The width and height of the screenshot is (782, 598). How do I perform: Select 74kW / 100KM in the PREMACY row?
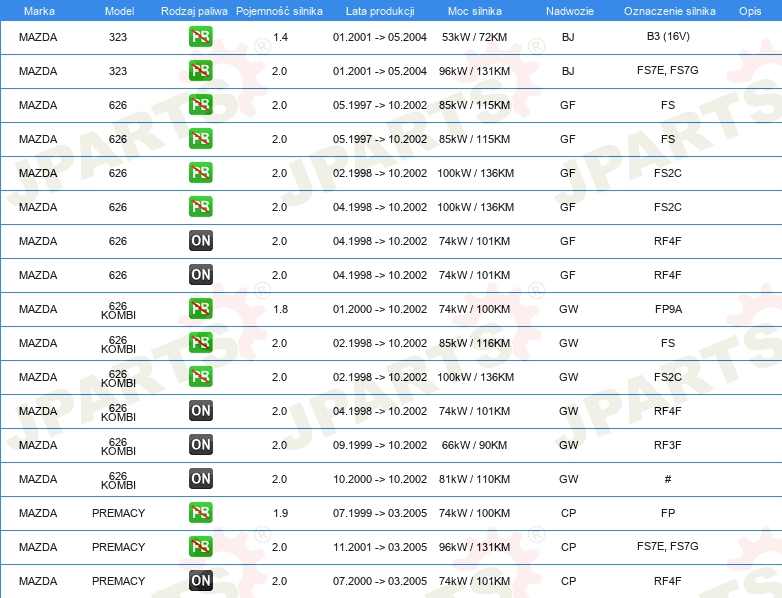[474, 513]
